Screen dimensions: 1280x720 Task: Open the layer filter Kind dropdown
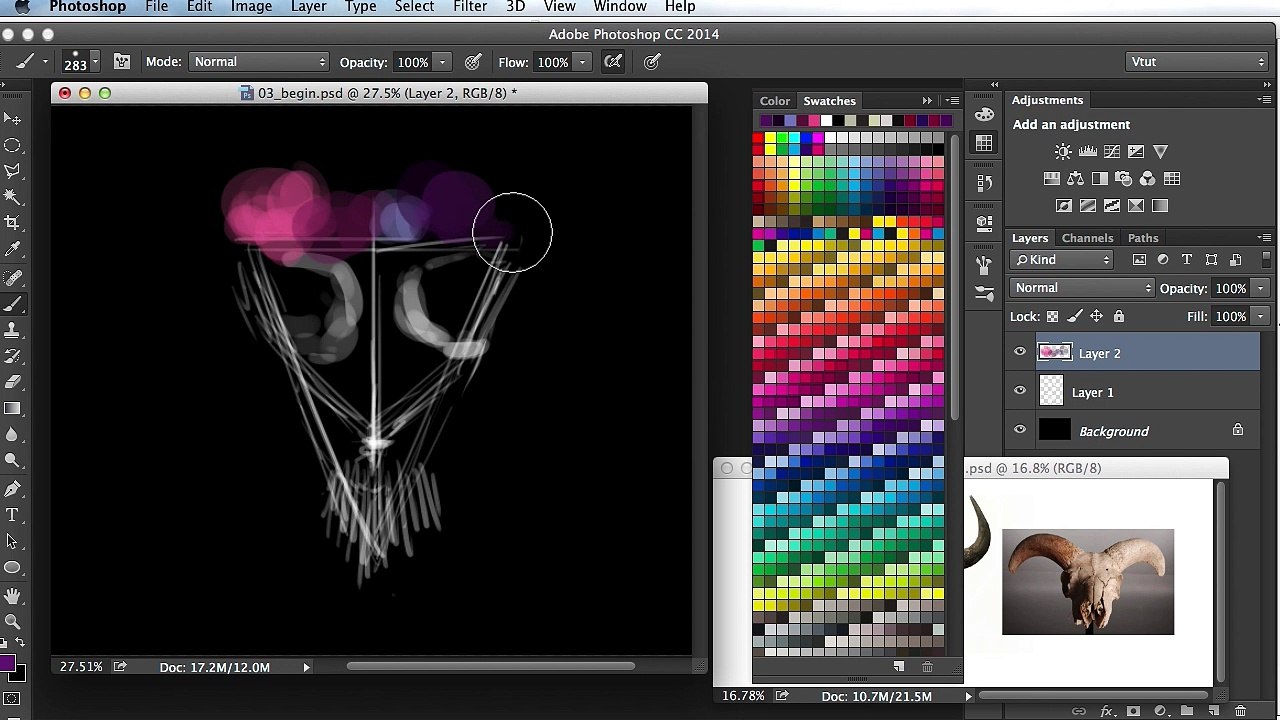pos(1061,260)
